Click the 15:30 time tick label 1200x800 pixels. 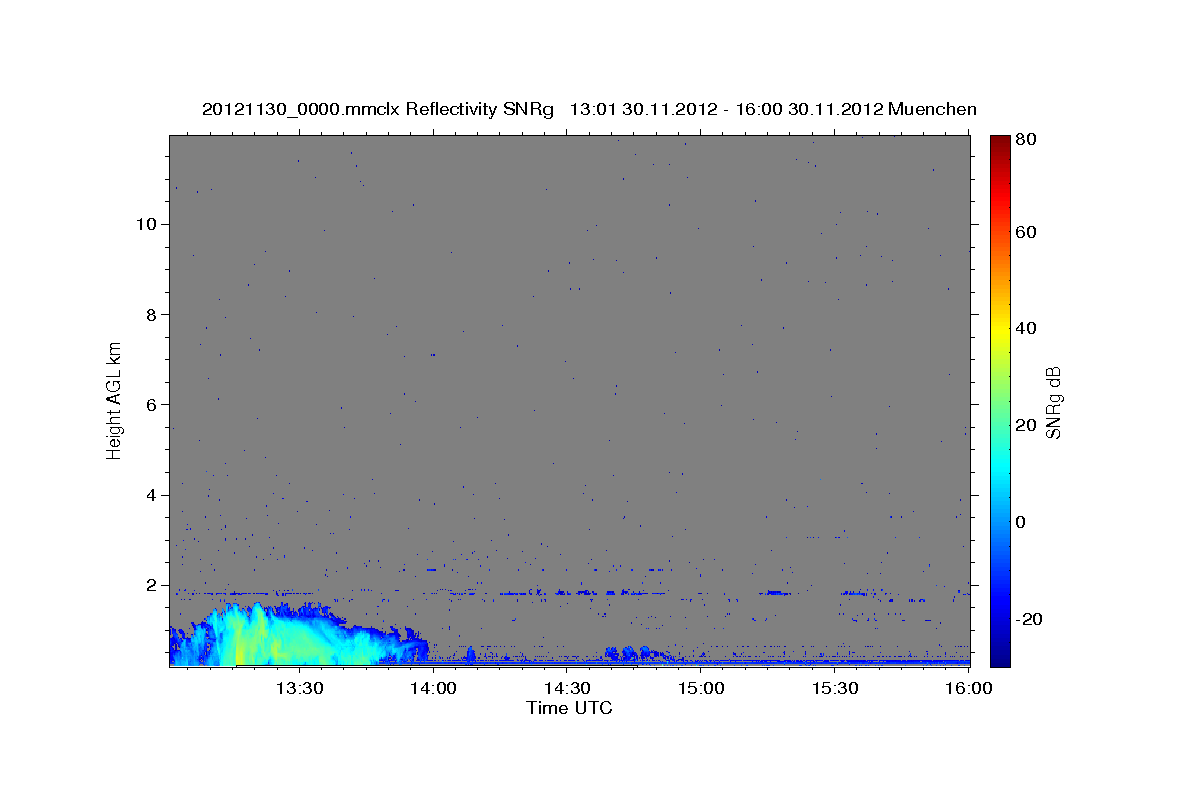coord(836,688)
